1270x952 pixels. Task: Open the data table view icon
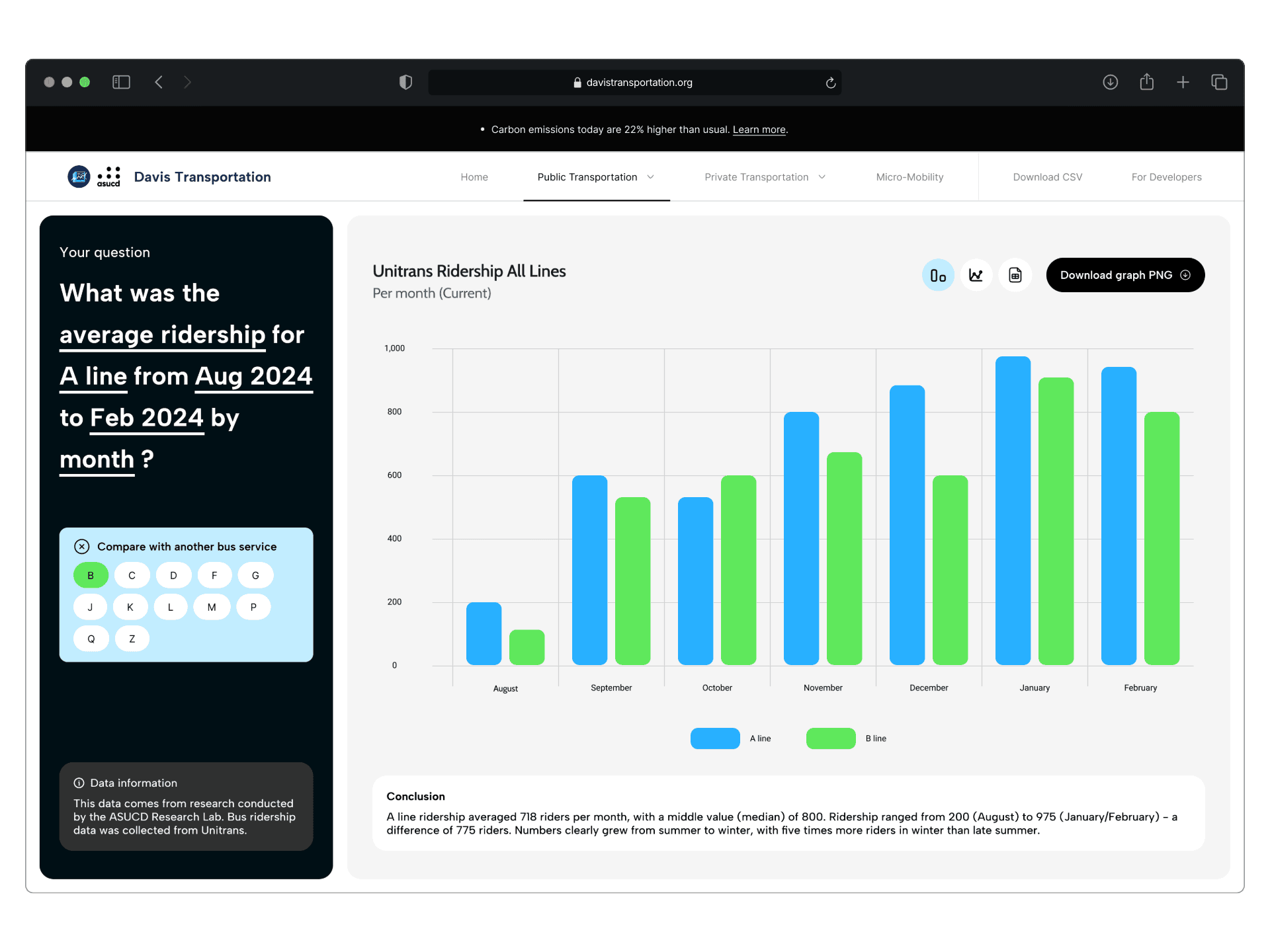tap(1015, 275)
